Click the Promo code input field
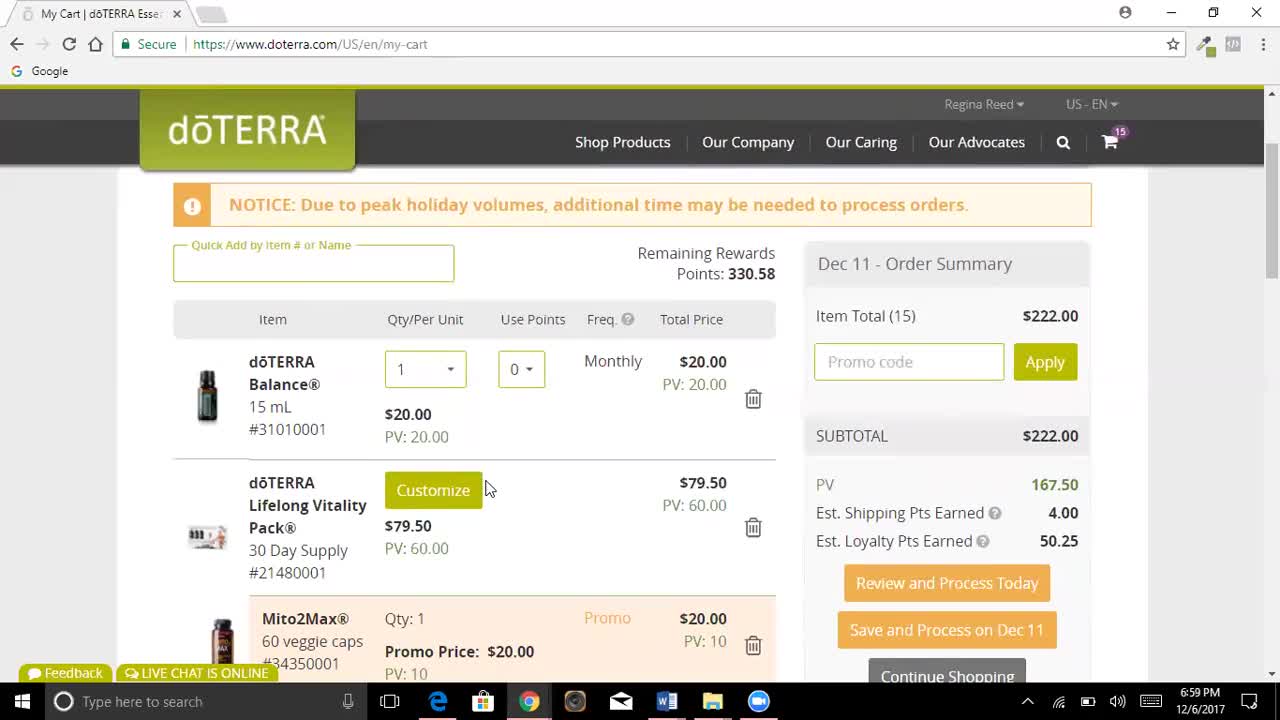This screenshot has width=1280, height=720. coord(909,362)
